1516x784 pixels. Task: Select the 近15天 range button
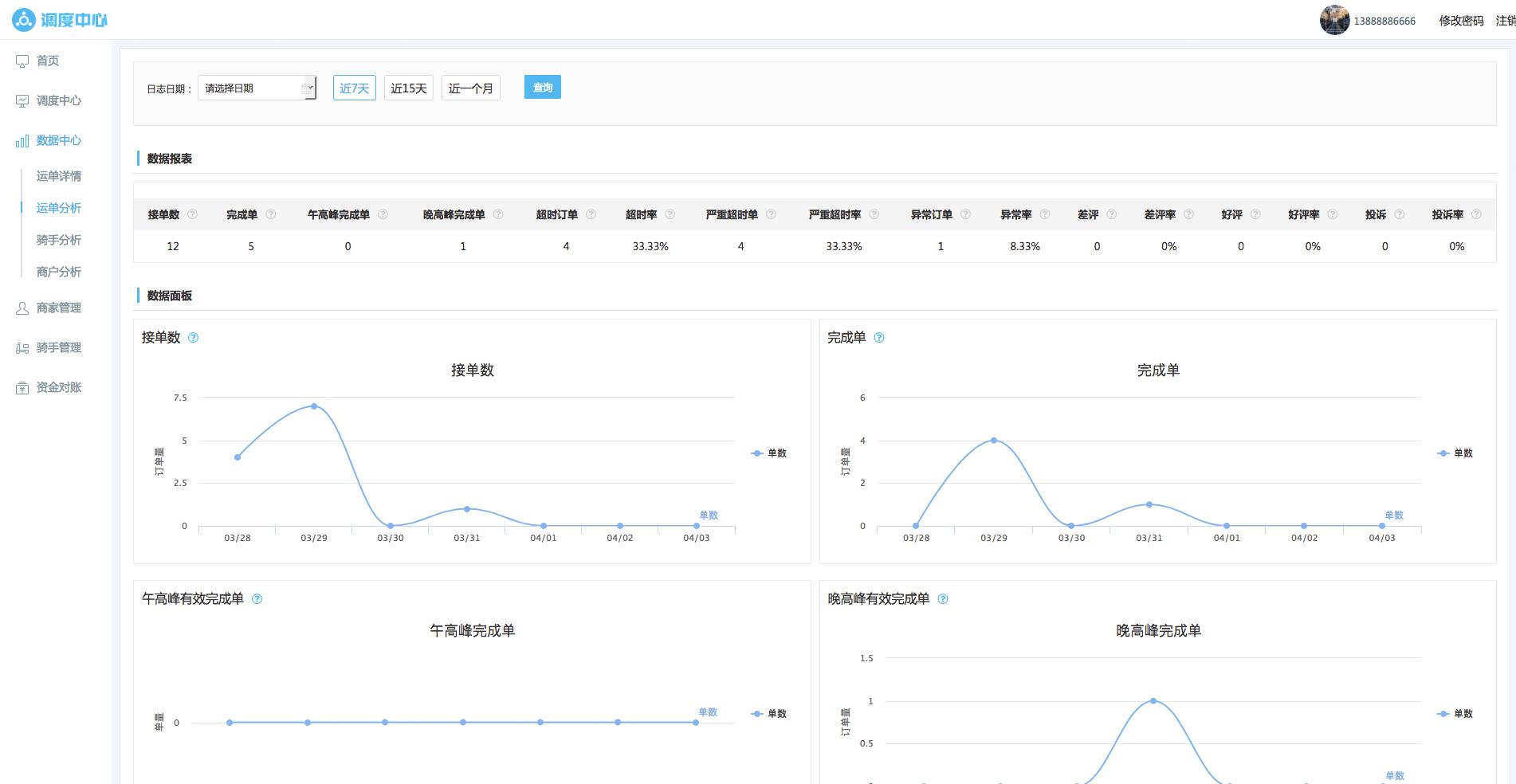click(408, 88)
